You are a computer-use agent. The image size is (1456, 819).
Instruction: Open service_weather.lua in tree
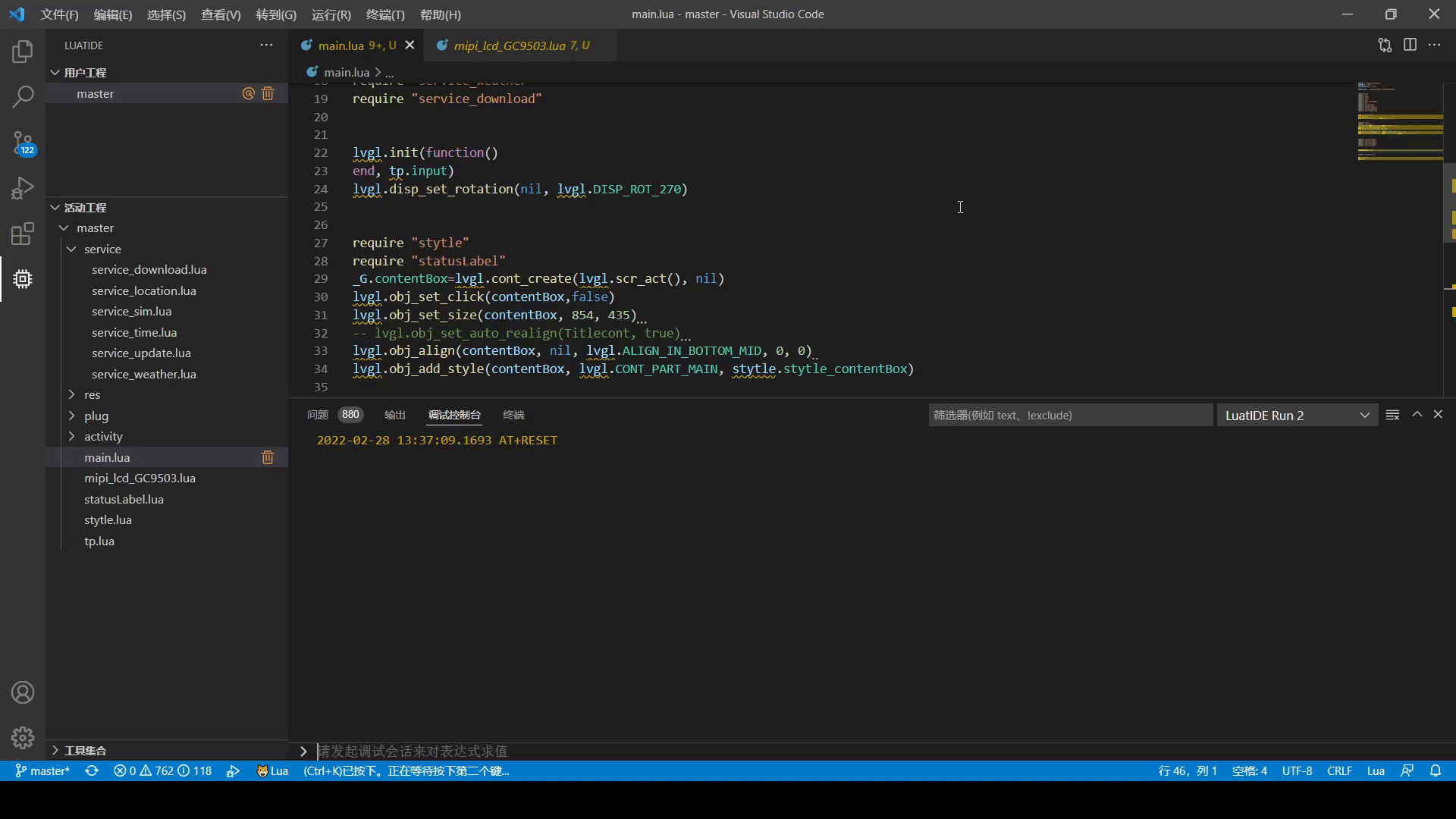tap(144, 374)
